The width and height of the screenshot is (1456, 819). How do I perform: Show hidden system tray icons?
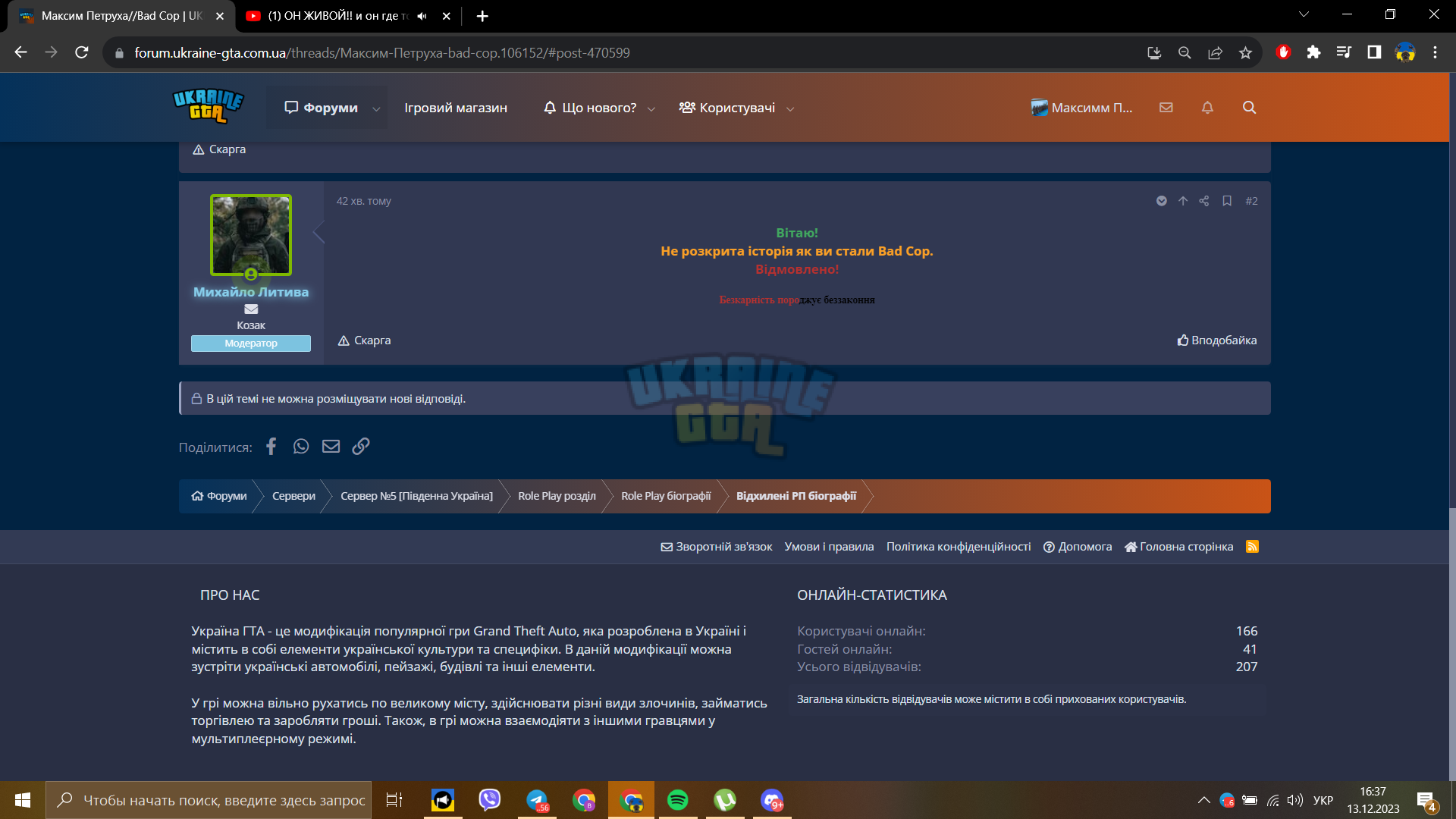pos(1203,800)
